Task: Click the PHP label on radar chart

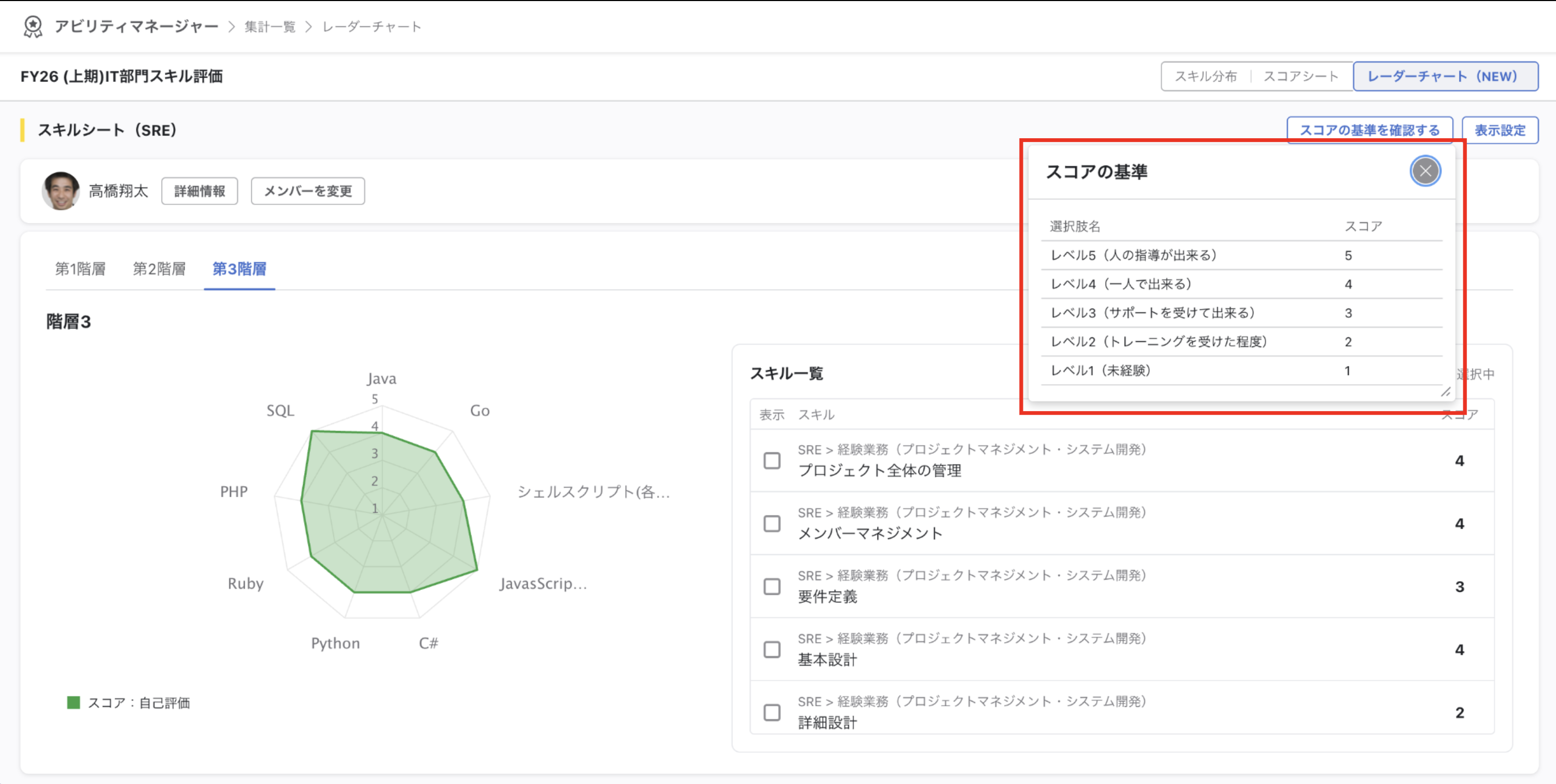Action: 234,491
